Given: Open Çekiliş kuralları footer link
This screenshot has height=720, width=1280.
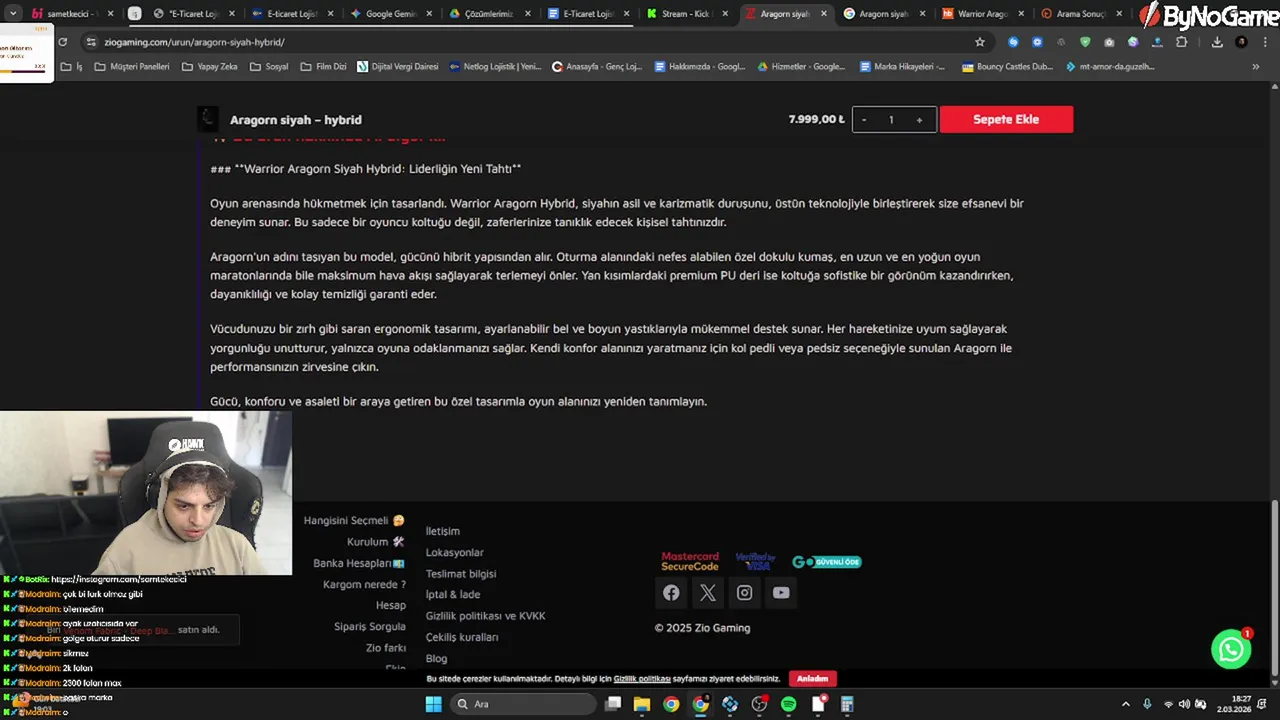Looking at the screenshot, I should click(x=462, y=637).
